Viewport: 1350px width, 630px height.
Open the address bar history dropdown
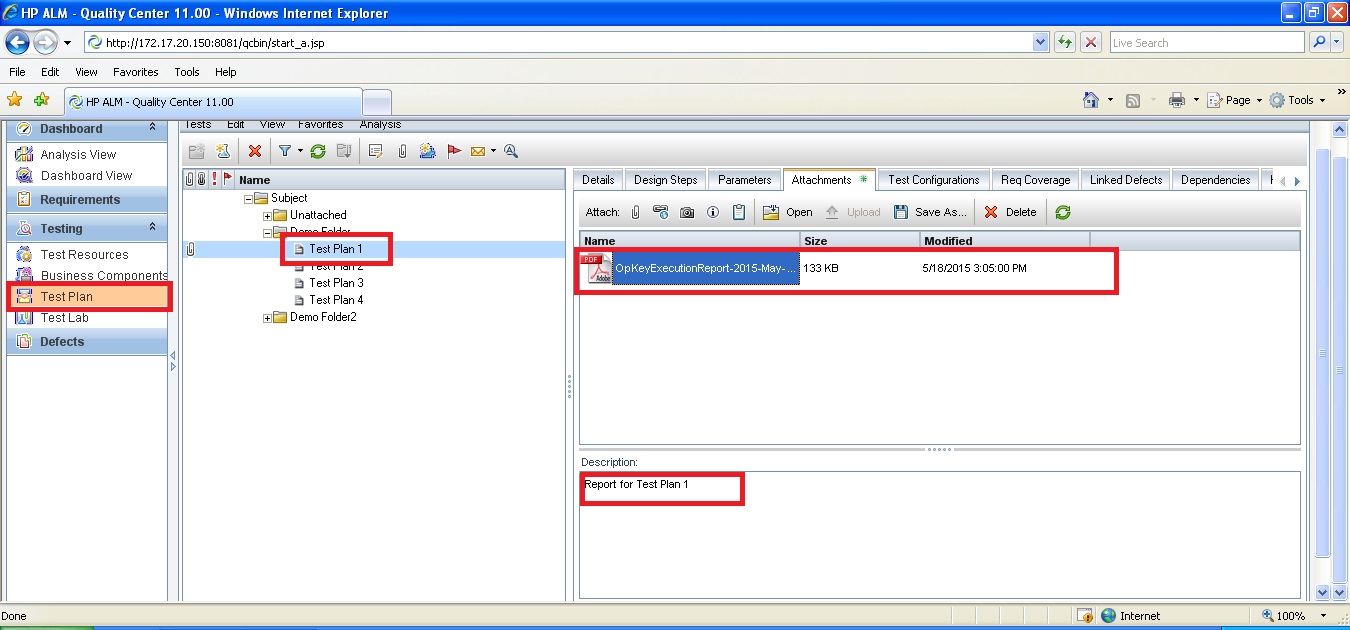point(1041,43)
